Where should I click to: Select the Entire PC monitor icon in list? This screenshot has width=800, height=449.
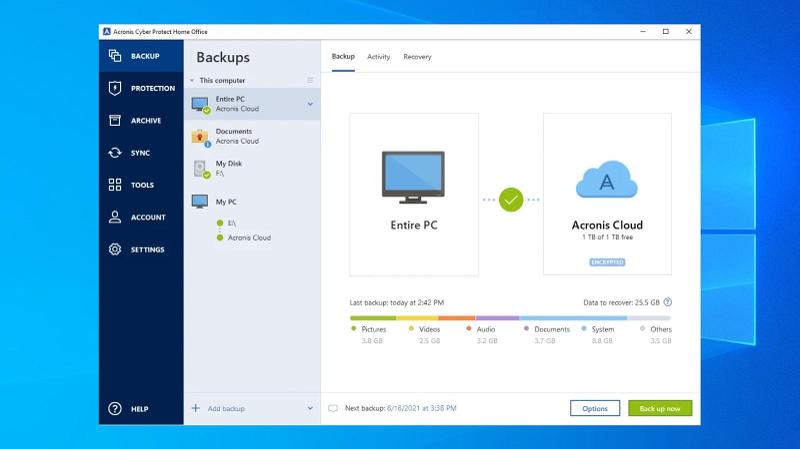(200, 105)
